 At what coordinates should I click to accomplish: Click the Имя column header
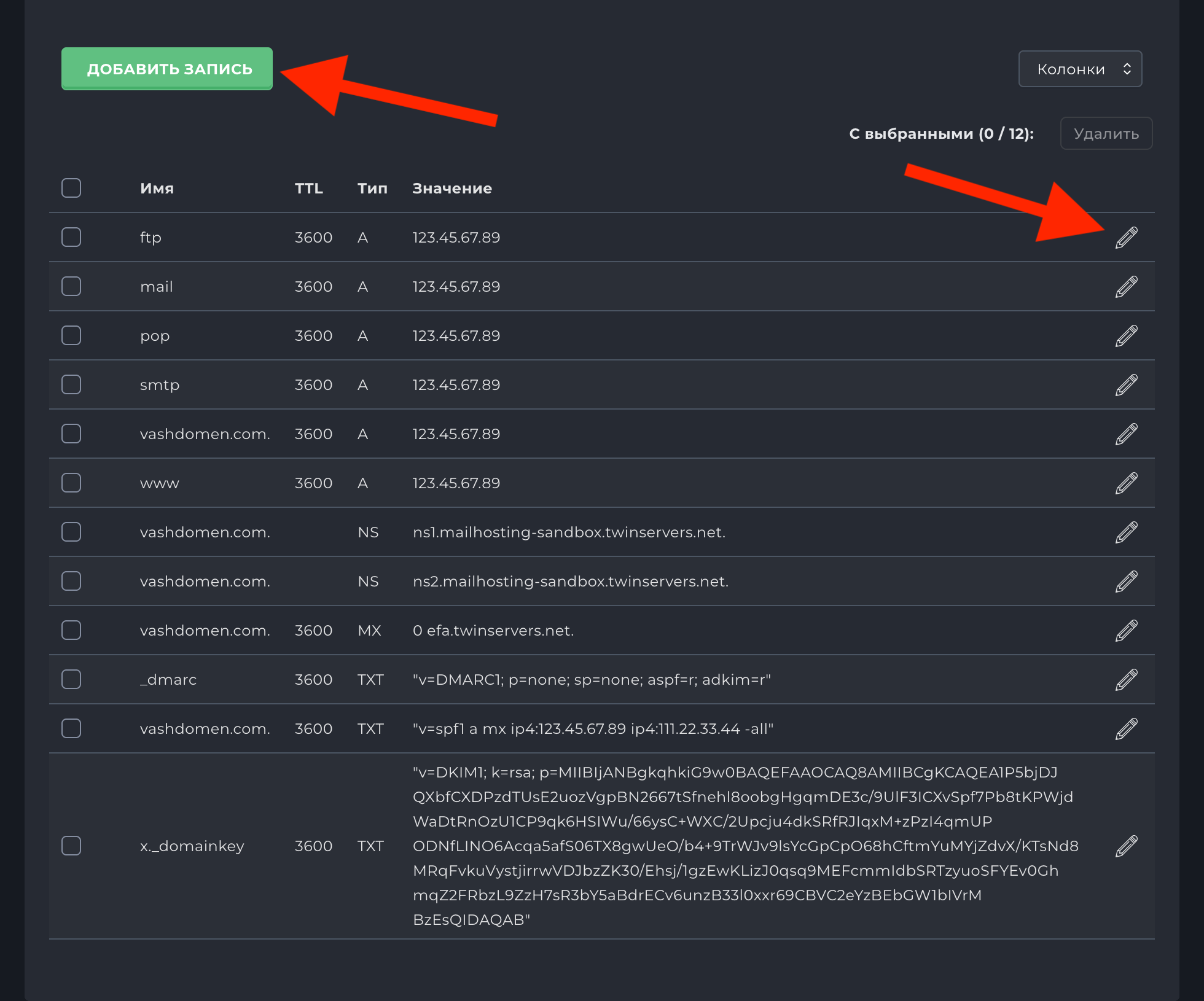(157, 189)
